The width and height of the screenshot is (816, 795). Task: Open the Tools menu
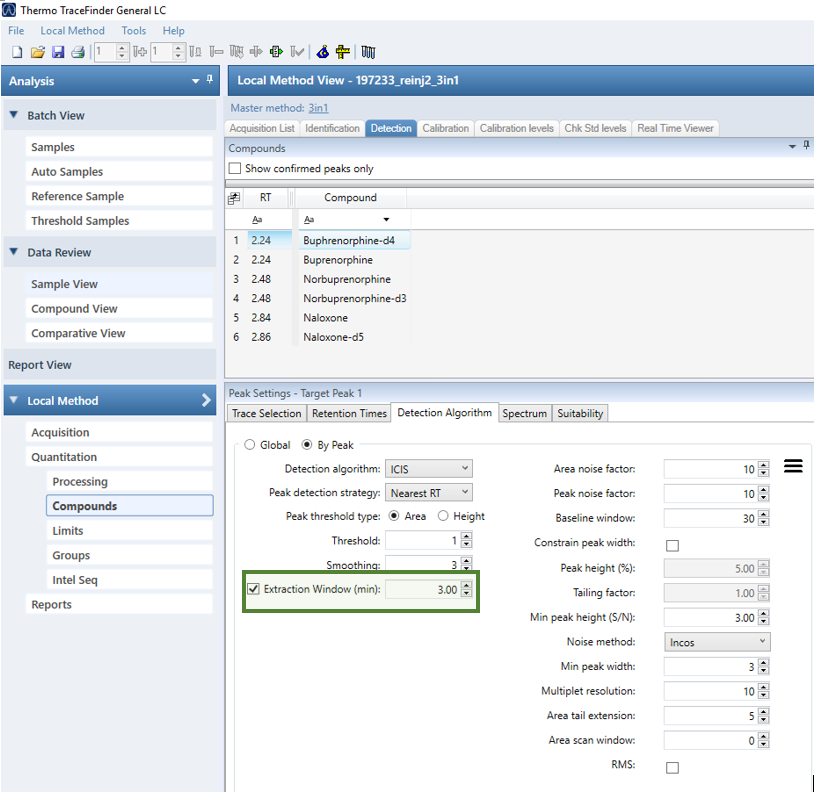(133, 30)
